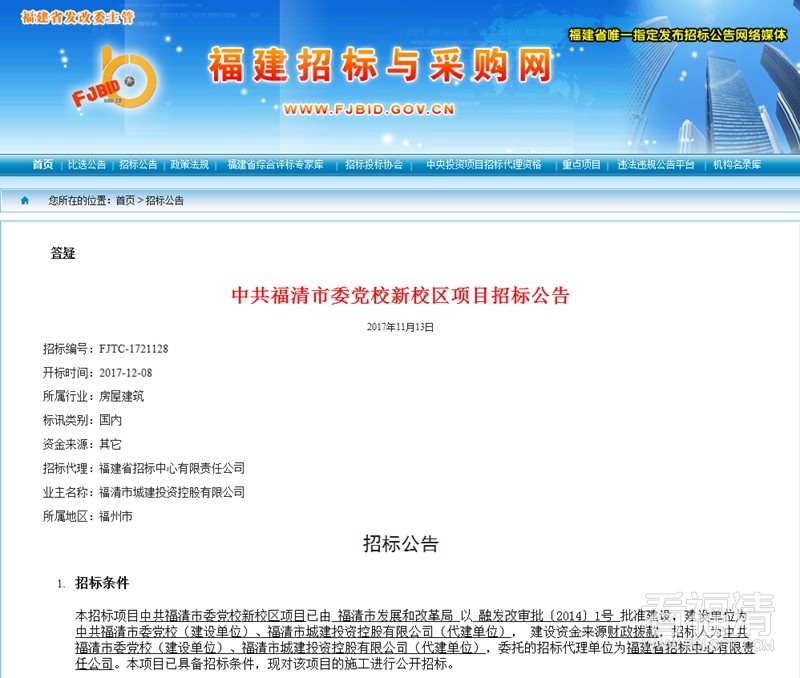Select 重点项目 in the navigation bar

tap(581, 164)
